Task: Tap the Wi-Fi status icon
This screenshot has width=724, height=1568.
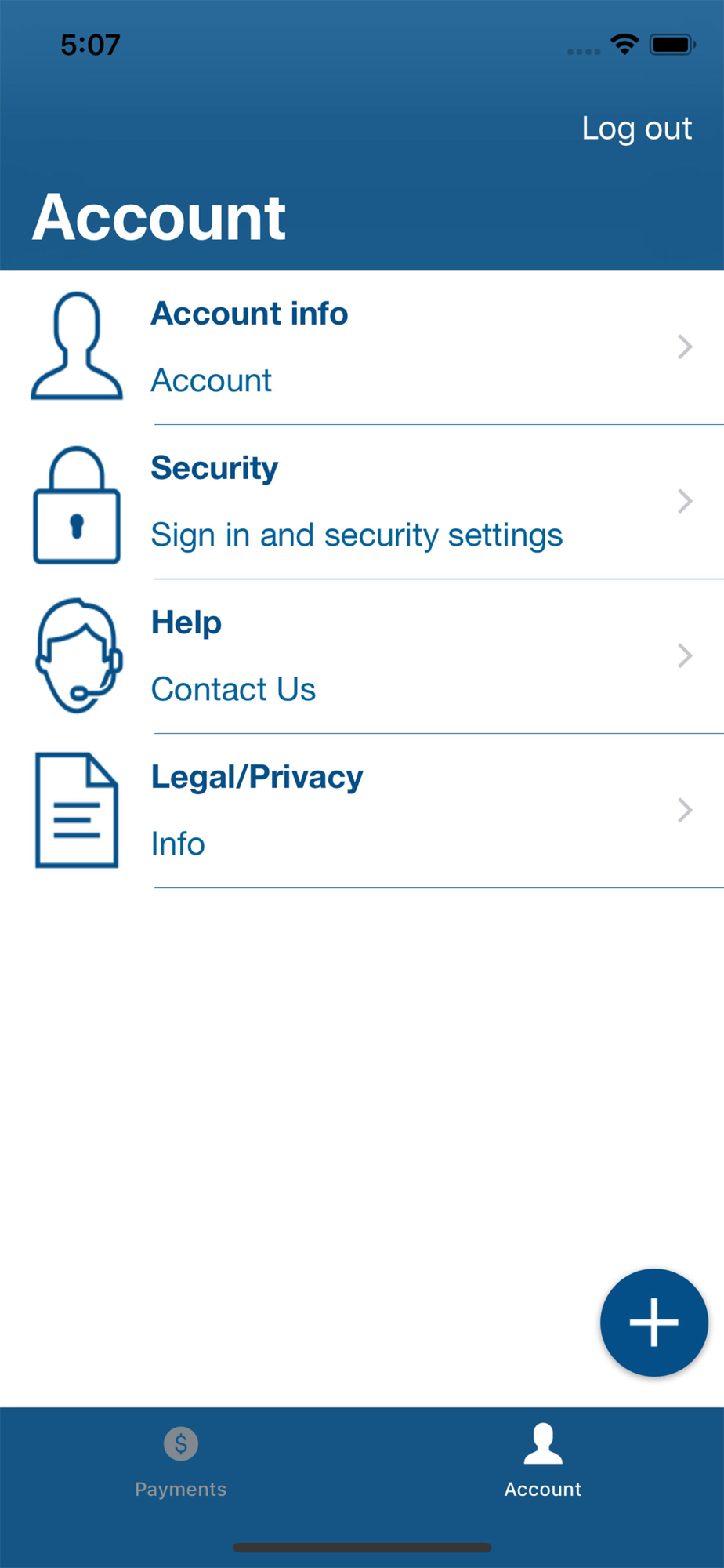Action: point(624,44)
